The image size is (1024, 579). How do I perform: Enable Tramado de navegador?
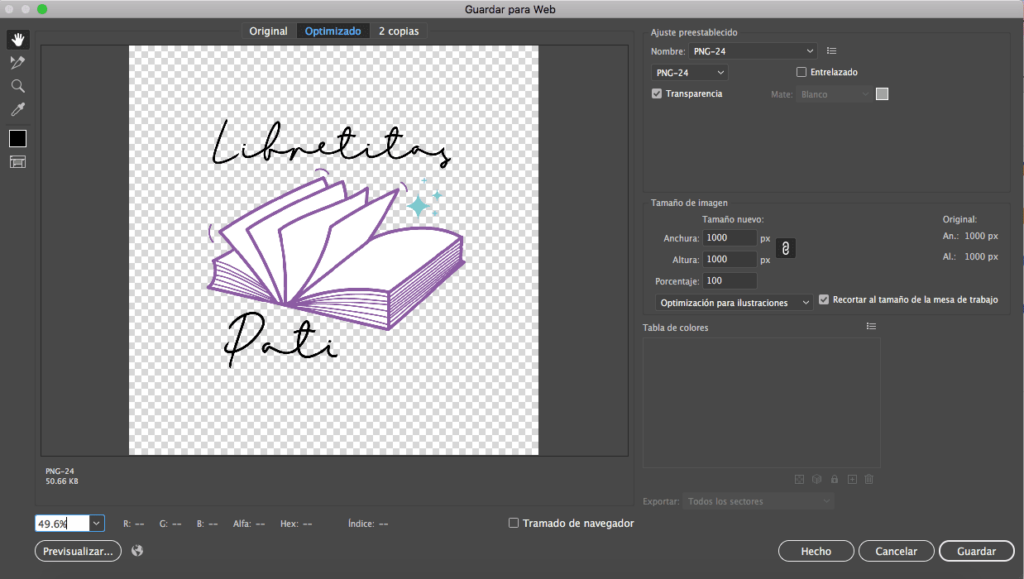pyautogui.click(x=513, y=522)
